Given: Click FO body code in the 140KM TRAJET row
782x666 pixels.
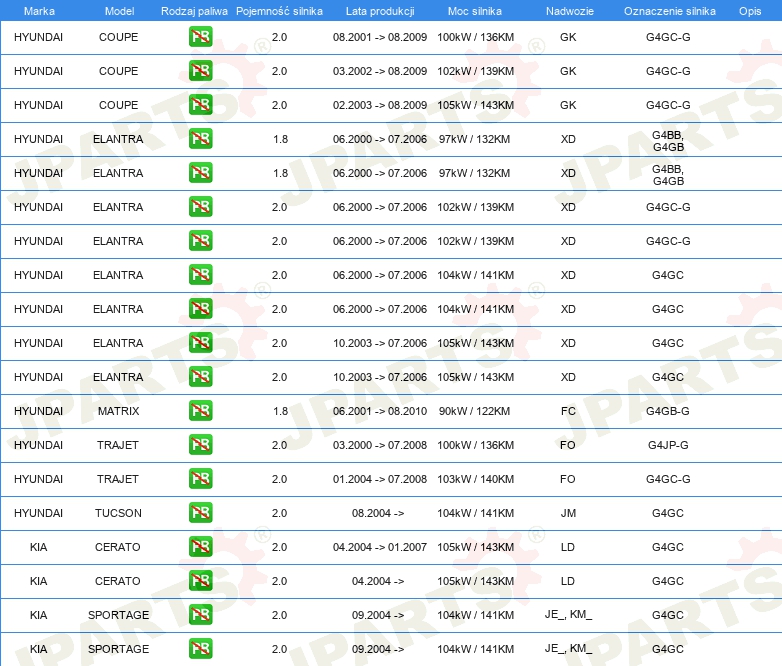Looking at the screenshot, I should [x=568, y=479].
